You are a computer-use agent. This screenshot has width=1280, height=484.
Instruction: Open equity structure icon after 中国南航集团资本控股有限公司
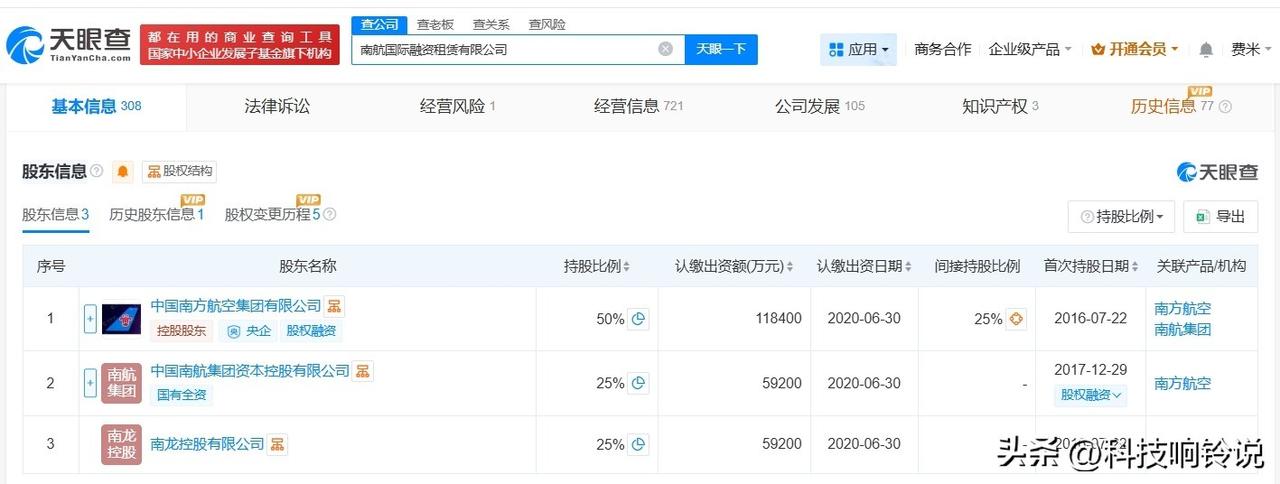click(363, 371)
